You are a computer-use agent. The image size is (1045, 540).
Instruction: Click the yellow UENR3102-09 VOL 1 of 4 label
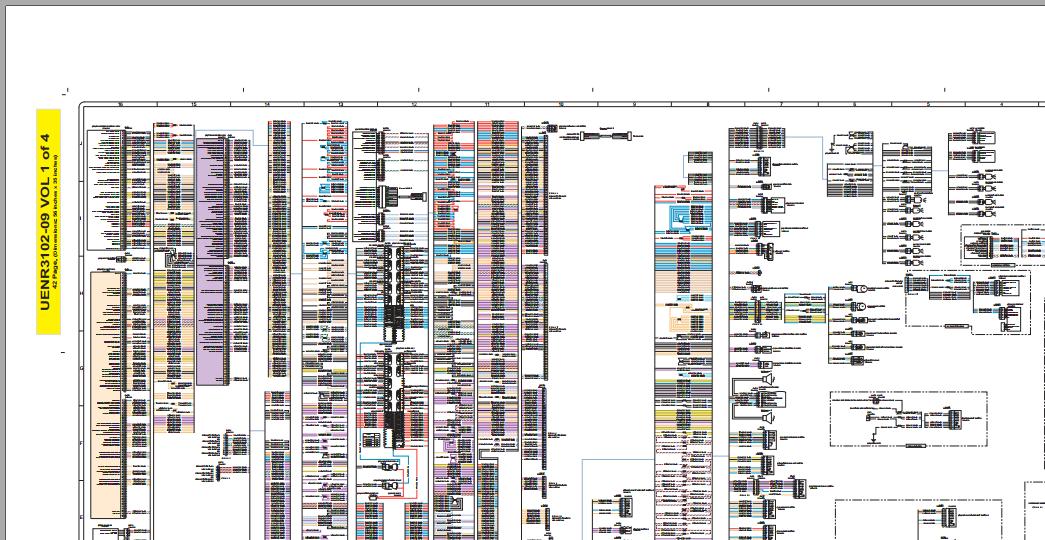point(48,221)
